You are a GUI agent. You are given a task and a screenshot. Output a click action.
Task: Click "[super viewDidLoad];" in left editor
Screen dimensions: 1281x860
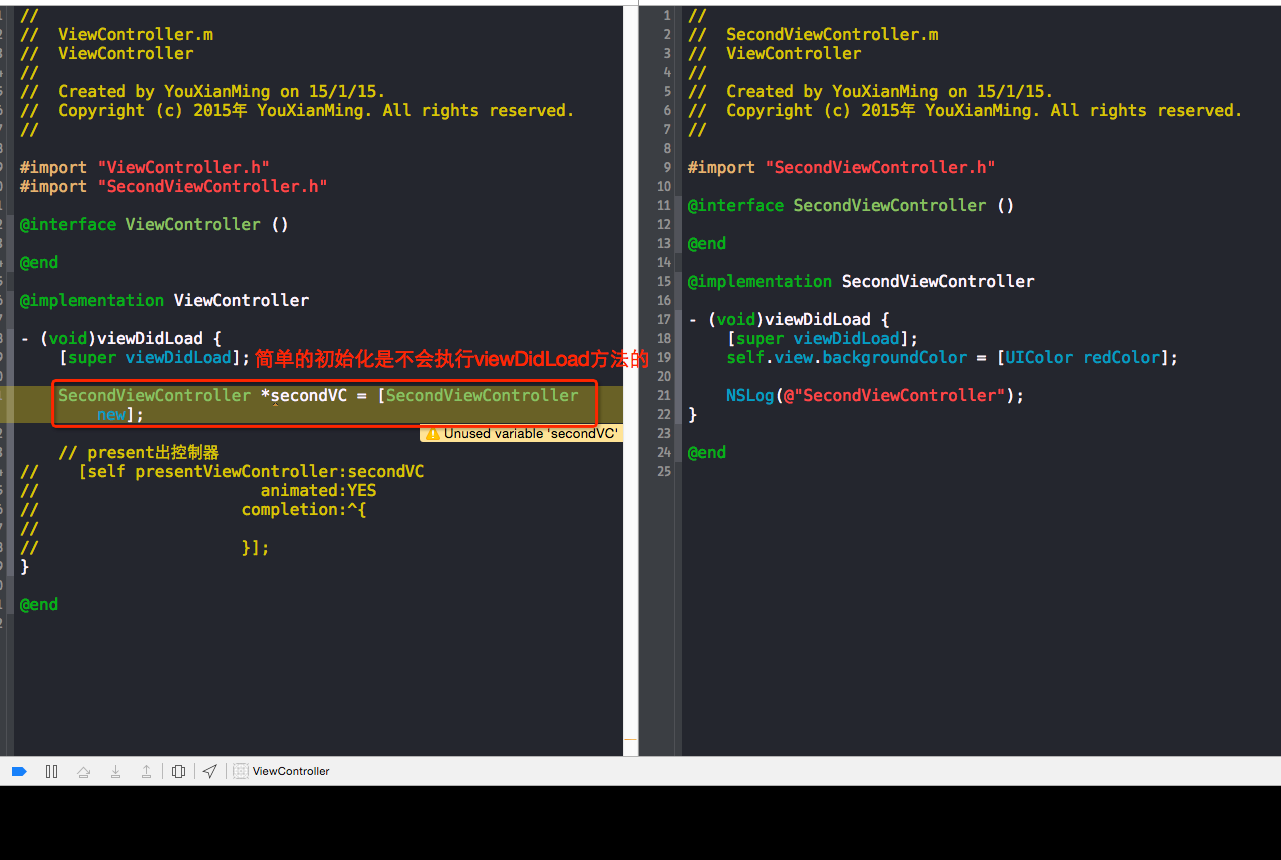tap(154, 357)
